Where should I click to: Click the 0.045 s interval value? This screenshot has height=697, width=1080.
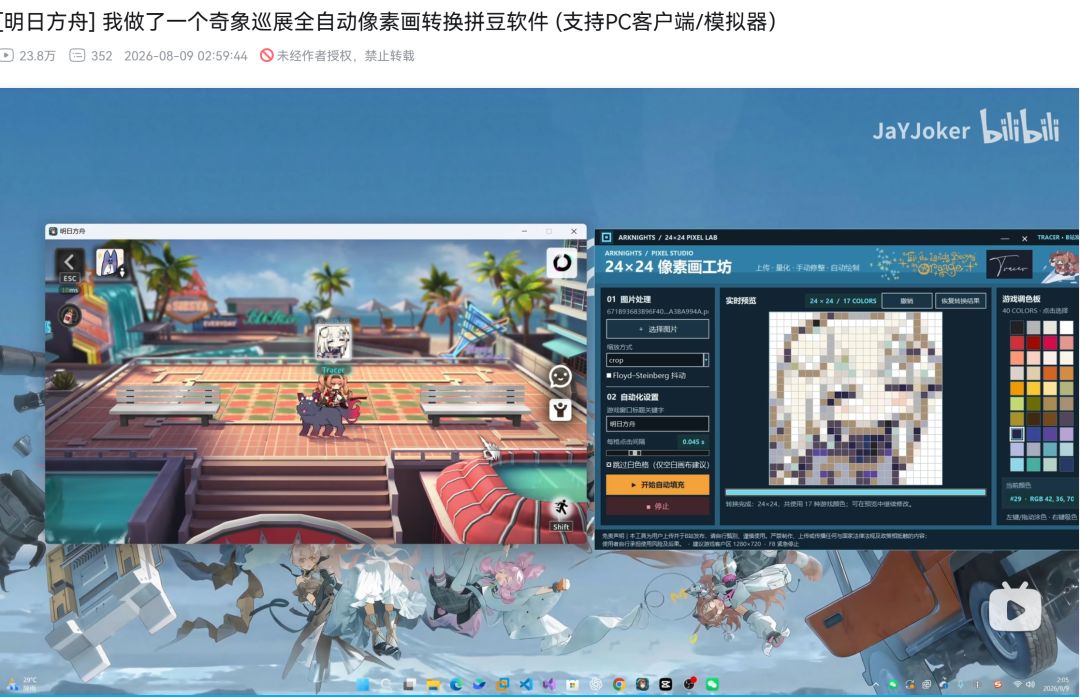[x=693, y=441]
